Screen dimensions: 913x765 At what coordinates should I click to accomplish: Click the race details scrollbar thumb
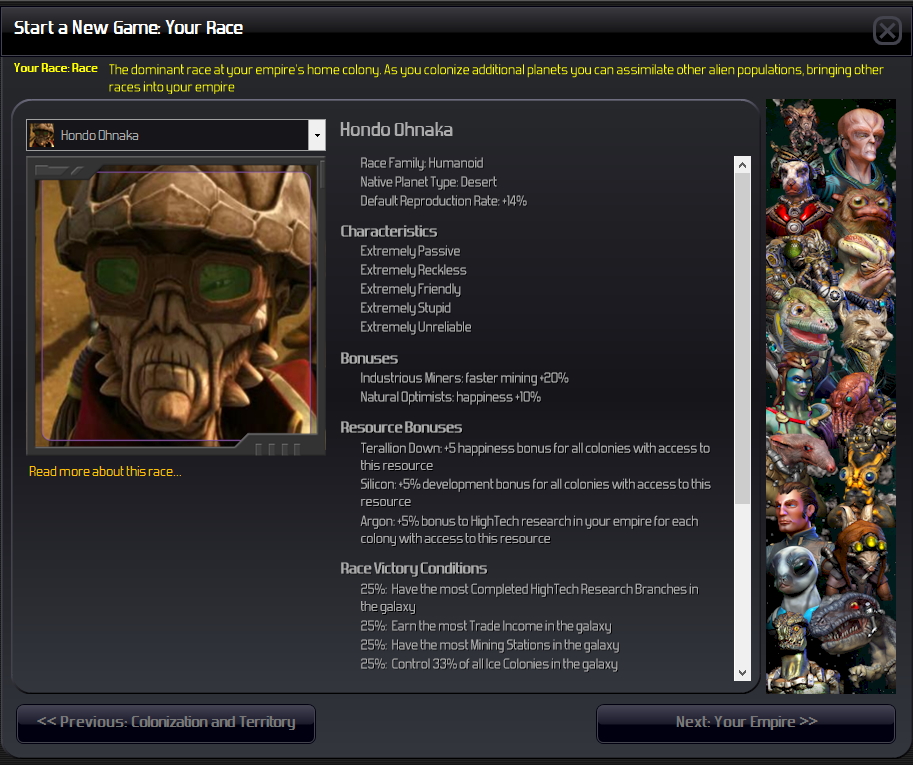click(742, 338)
